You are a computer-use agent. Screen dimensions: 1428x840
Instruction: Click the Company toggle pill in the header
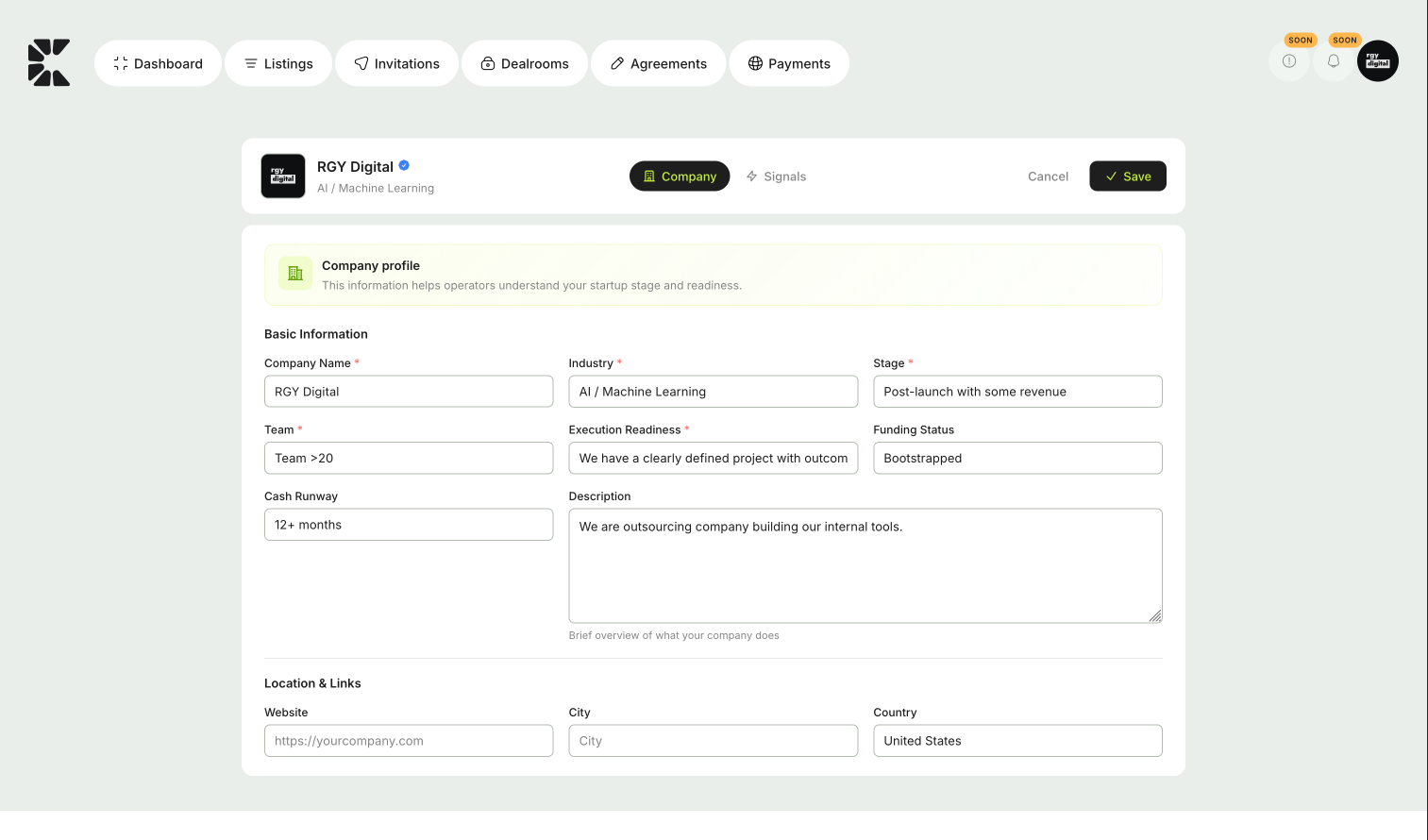tap(680, 176)
